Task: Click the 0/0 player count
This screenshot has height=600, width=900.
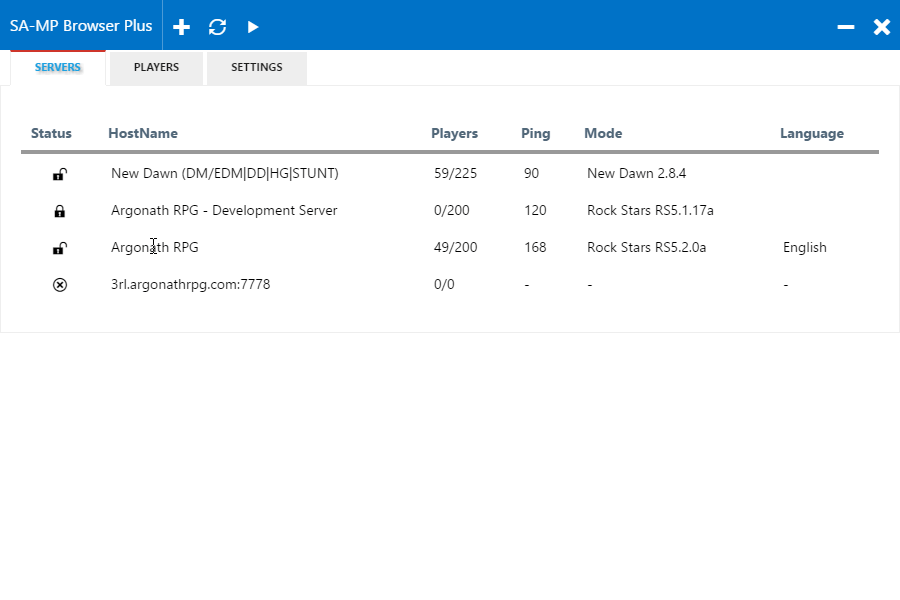Action: [x=444, y=284]
